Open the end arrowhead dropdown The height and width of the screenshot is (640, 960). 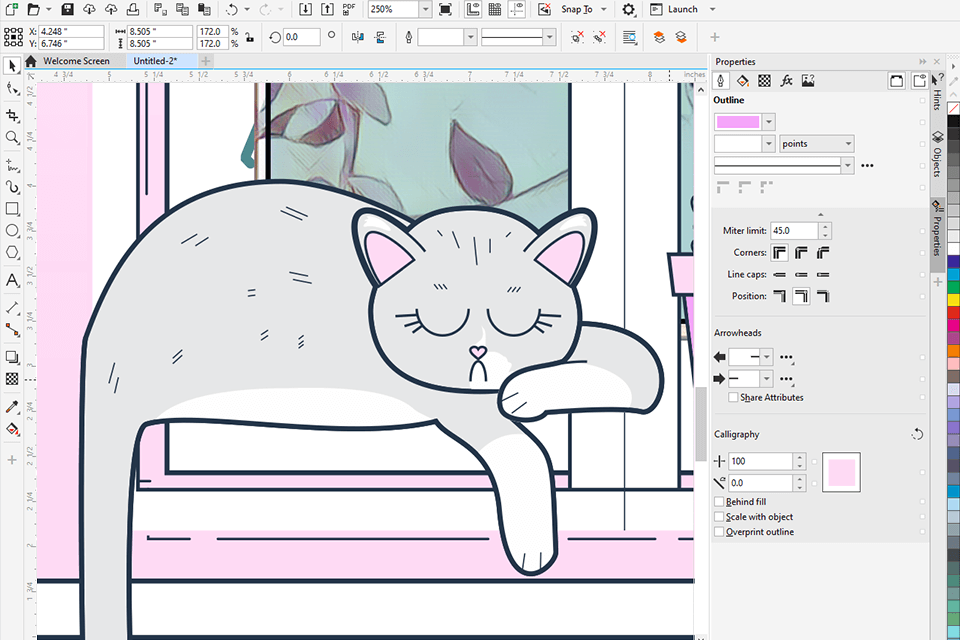click(767, 378)
